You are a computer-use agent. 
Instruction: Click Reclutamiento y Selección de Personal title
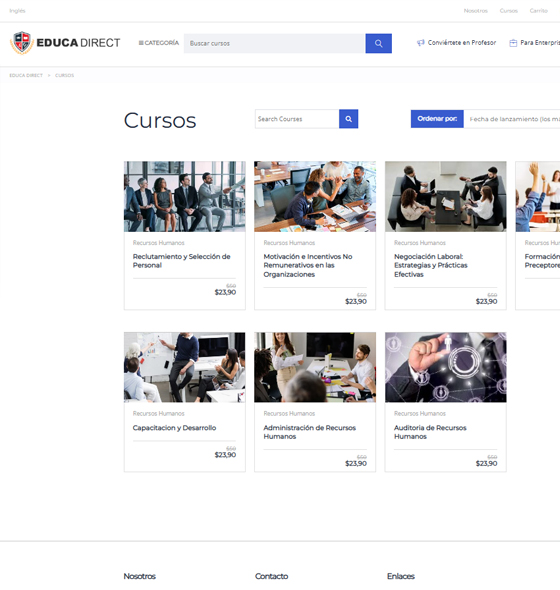pos(181,261)
